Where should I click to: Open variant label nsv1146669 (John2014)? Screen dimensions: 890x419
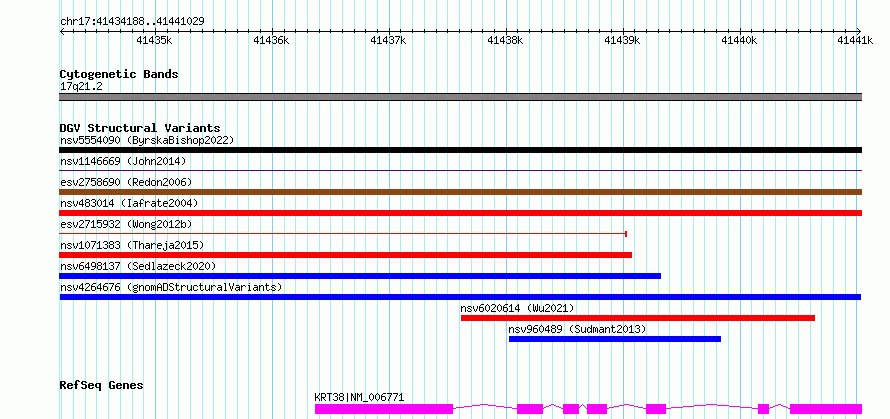coord(123,161)
